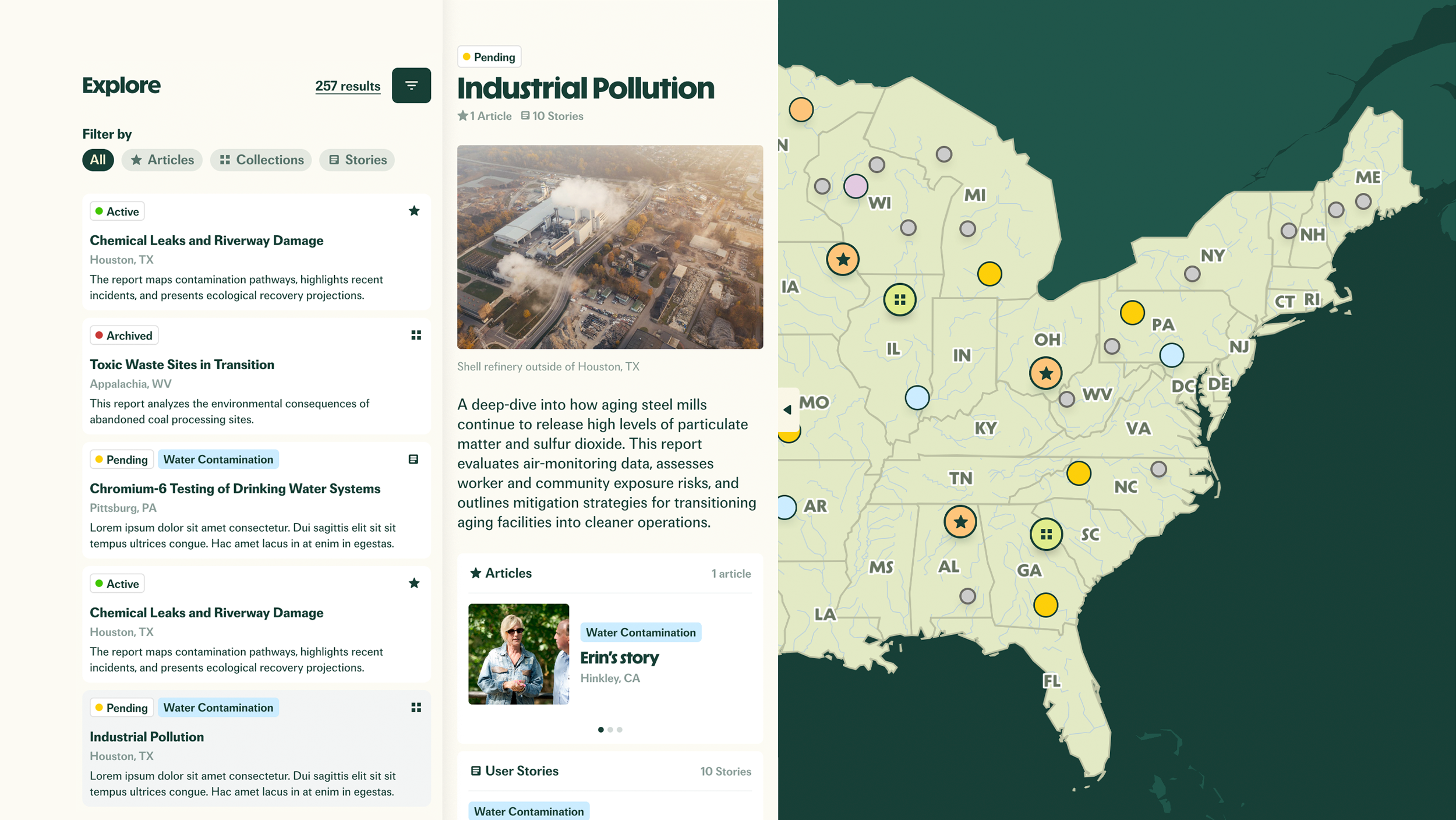Click light blue marker near Kentucky border

[917, 398]
